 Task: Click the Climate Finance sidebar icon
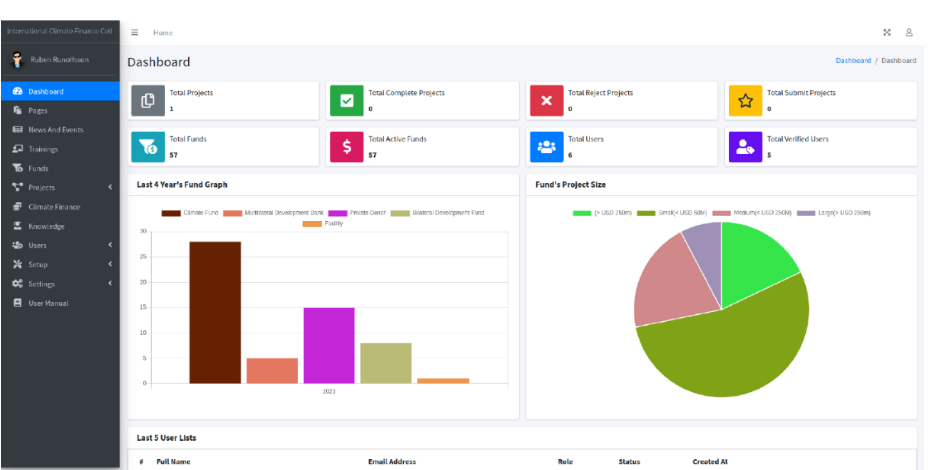tap(17, 207)
